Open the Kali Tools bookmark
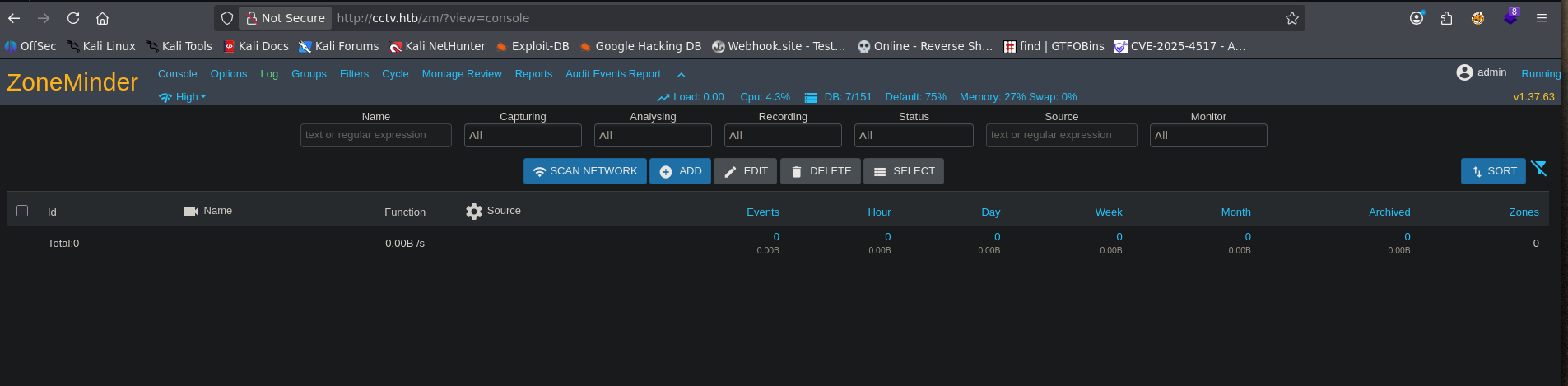This screenshot has height=386, width=1568. tap(179, 47)
